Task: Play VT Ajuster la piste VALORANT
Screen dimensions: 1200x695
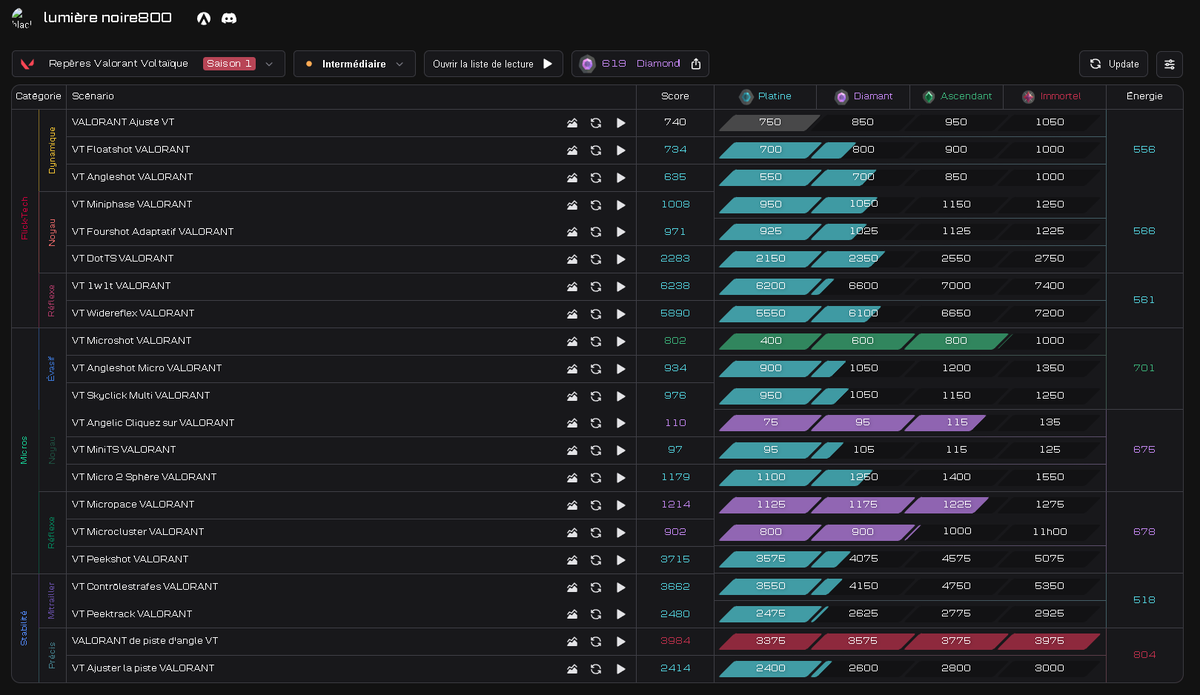Action: coord(621,669)
